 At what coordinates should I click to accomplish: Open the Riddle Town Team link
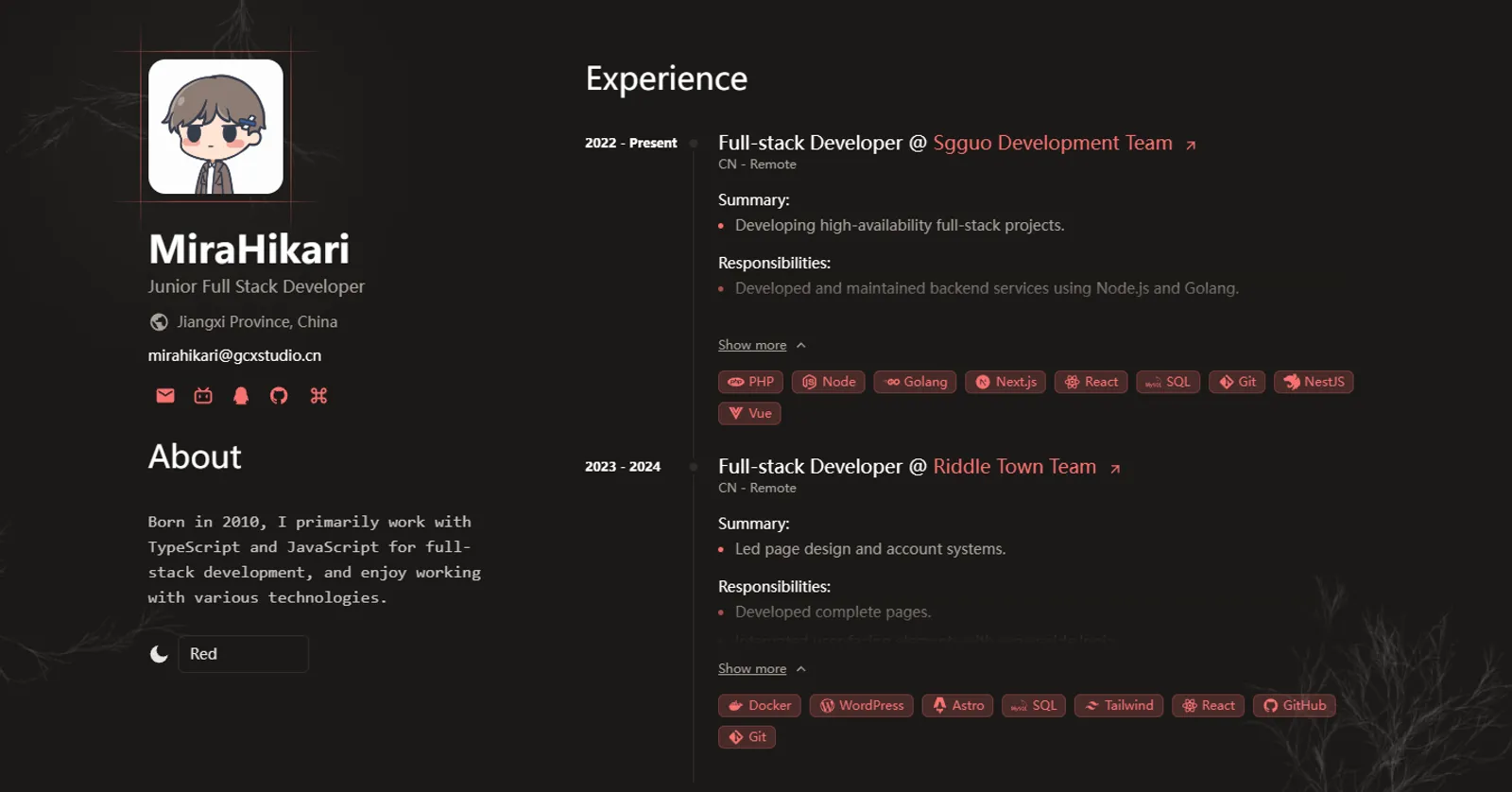(x=1014, y=467)
